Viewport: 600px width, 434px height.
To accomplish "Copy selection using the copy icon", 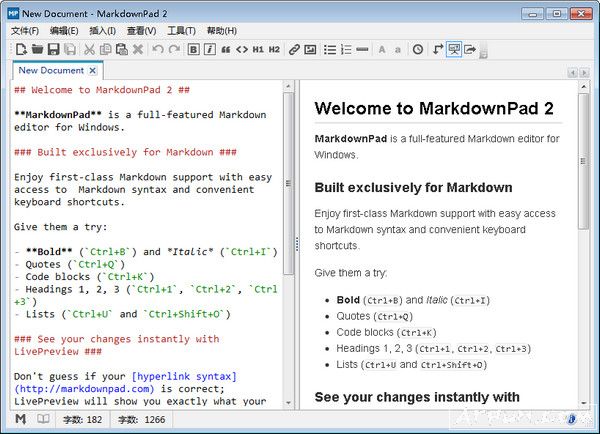I will 105,49.
